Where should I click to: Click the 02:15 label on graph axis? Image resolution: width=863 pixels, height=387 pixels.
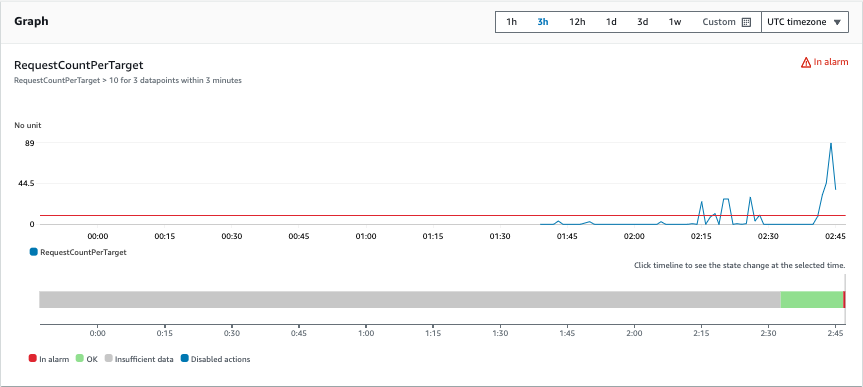tap(701, 236)
